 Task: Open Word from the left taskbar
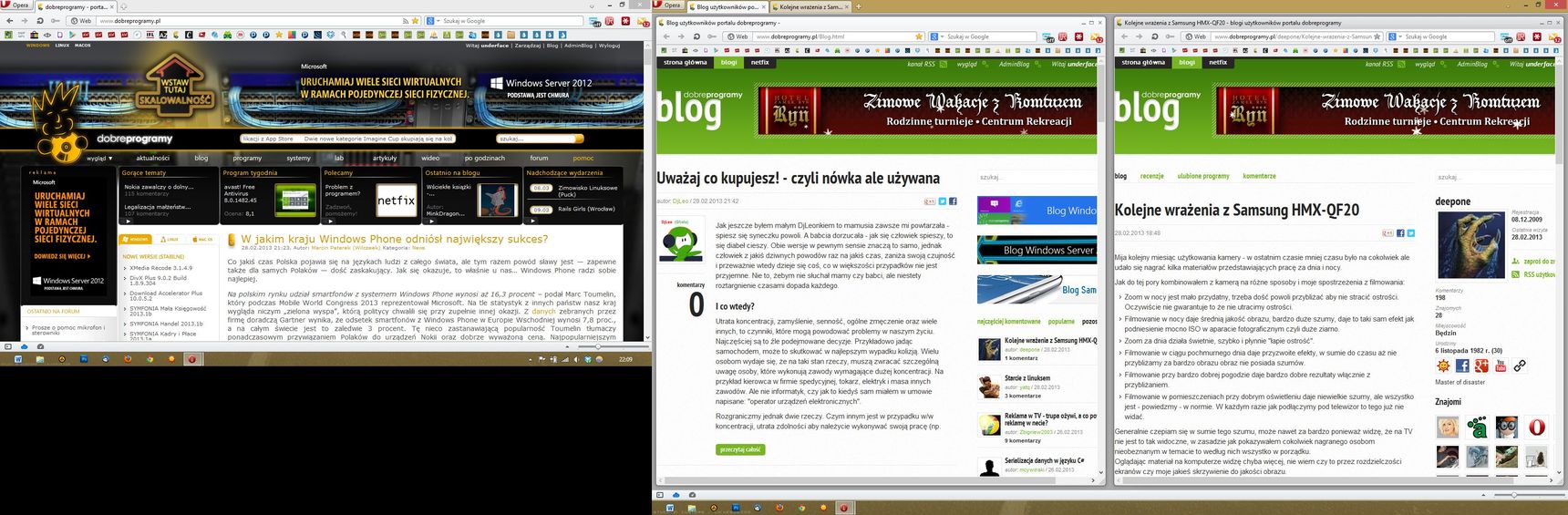tap(18, 359)
